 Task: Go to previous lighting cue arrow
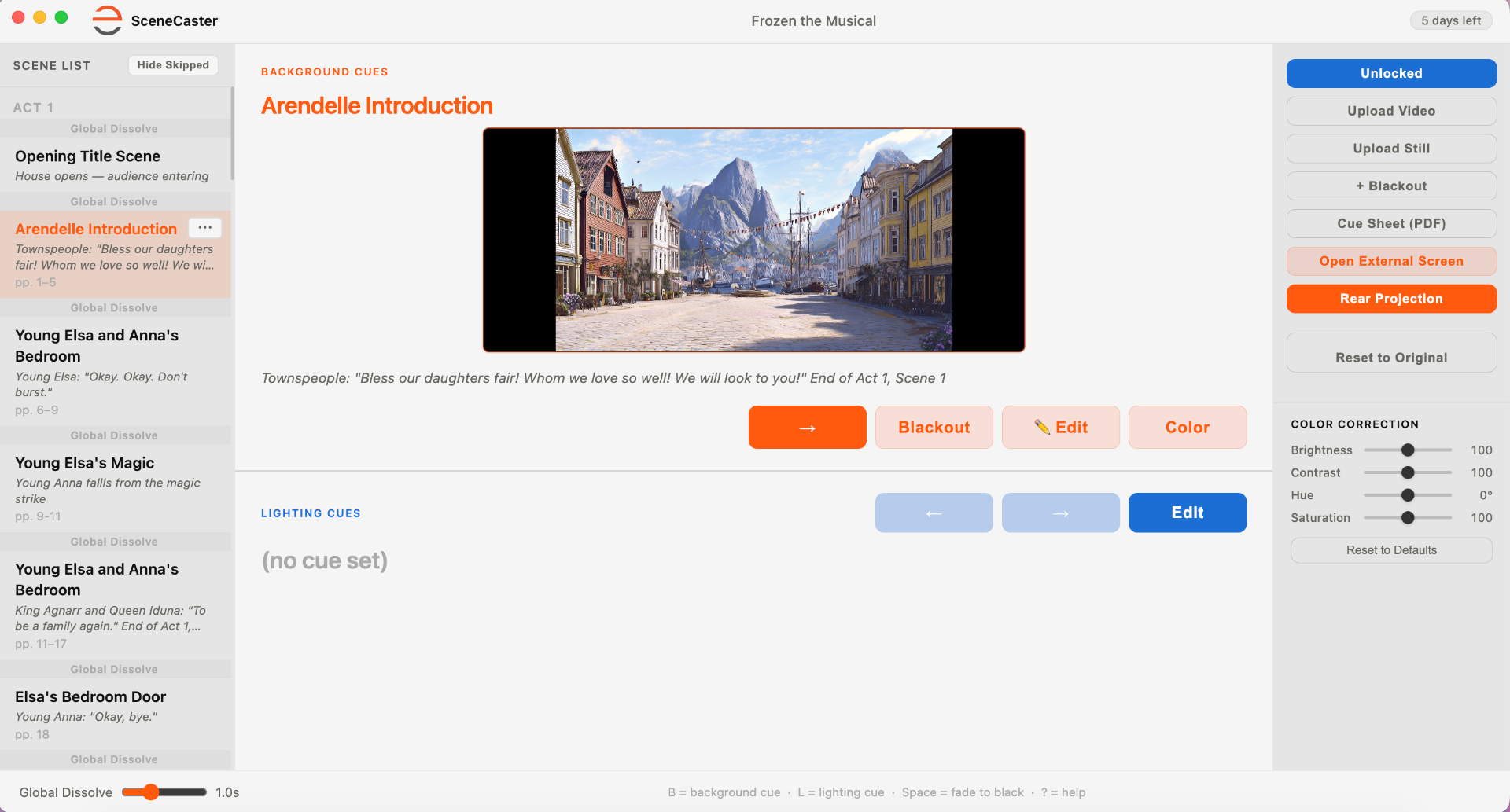[x=934, y=513]
